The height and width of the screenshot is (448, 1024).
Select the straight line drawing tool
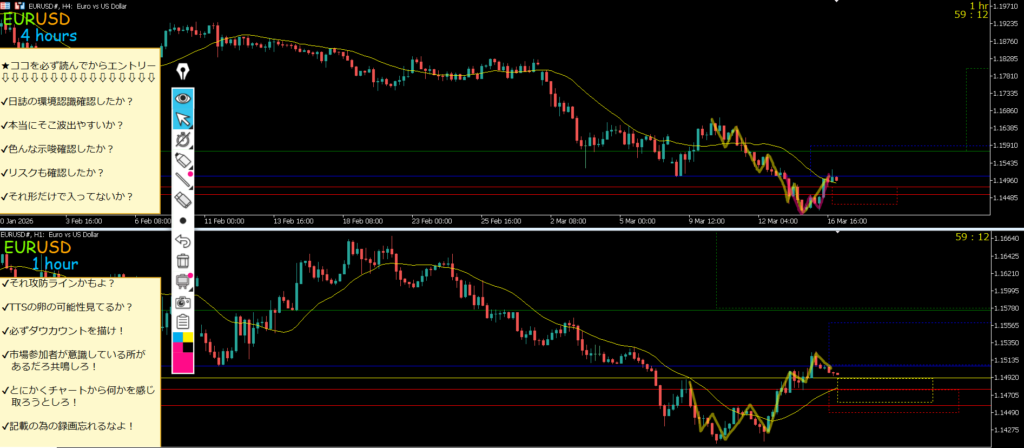coord(183,180)
